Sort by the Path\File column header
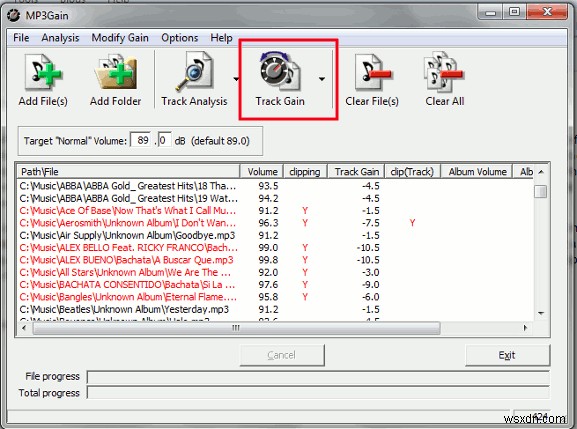The height and width of the screenshot is (429, 577). pos(128,171)
